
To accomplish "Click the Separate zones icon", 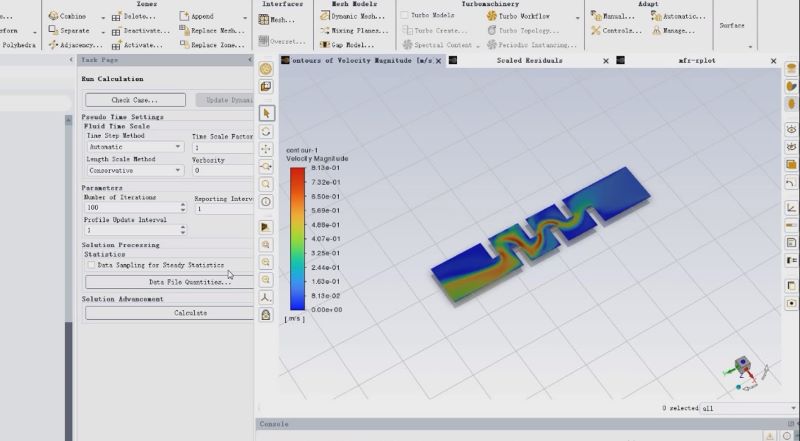I will (x=53, y=30).
